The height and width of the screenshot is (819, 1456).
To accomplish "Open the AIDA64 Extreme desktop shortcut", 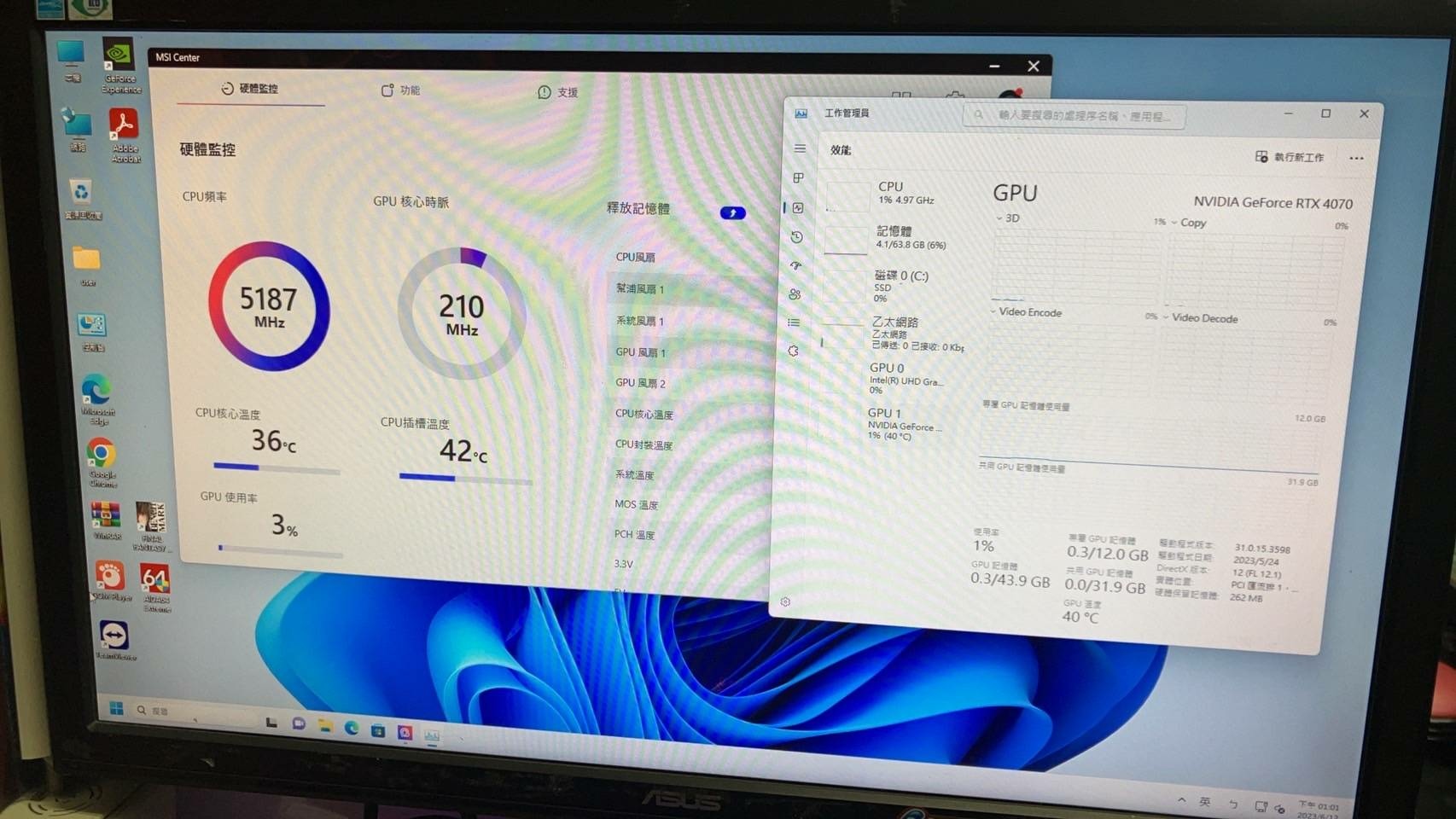I will (x=155, y=588).
